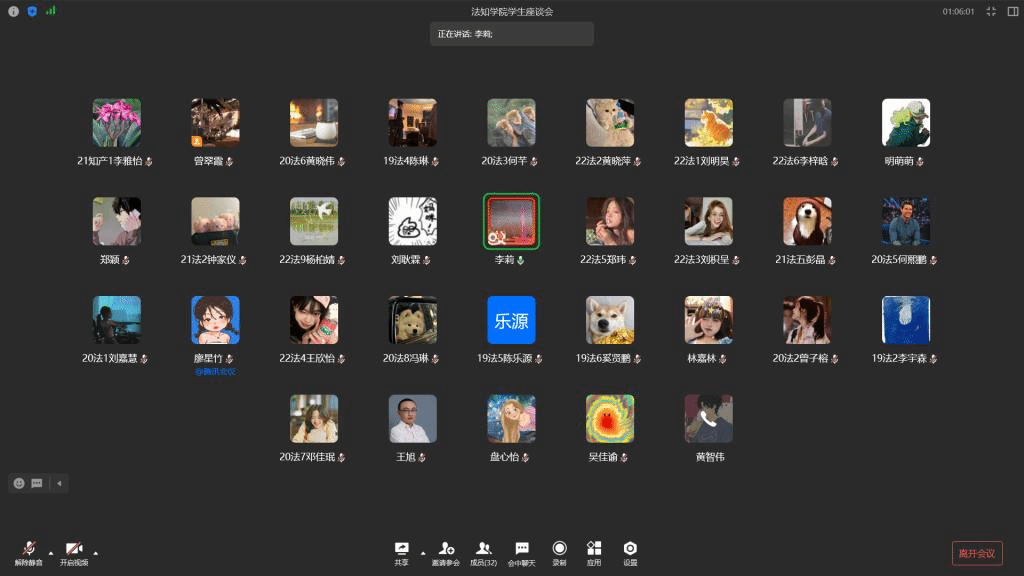Select speaking participant 李莉's avatar
1024x576 pixels.
coord(511,222)
